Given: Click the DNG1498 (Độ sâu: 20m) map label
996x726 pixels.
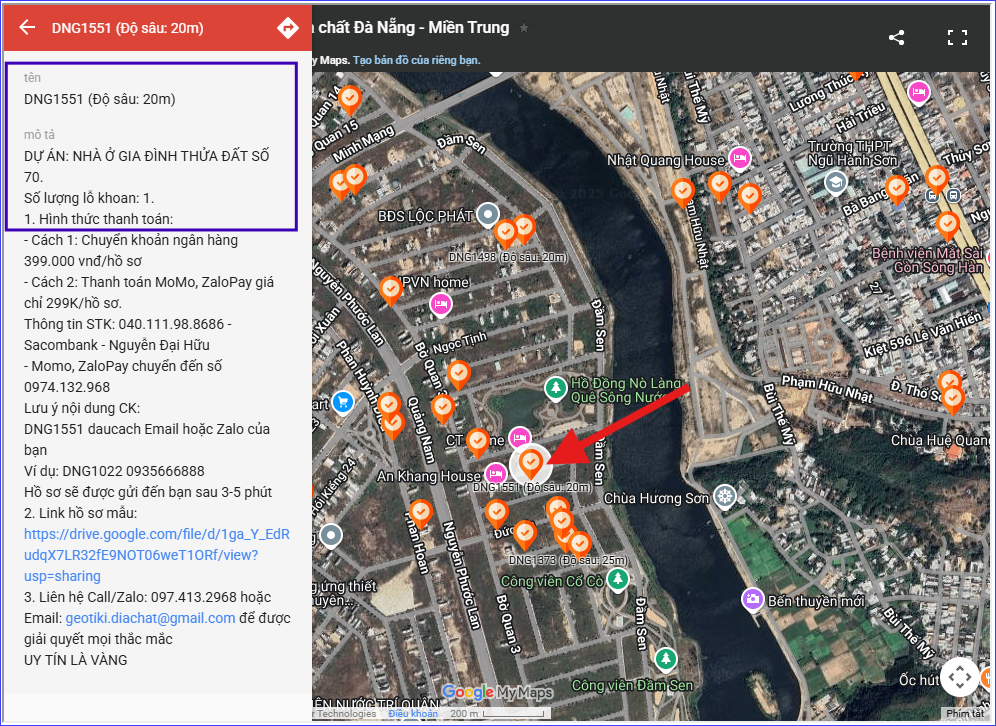Looking at the screenshot, I should point(508,257).
